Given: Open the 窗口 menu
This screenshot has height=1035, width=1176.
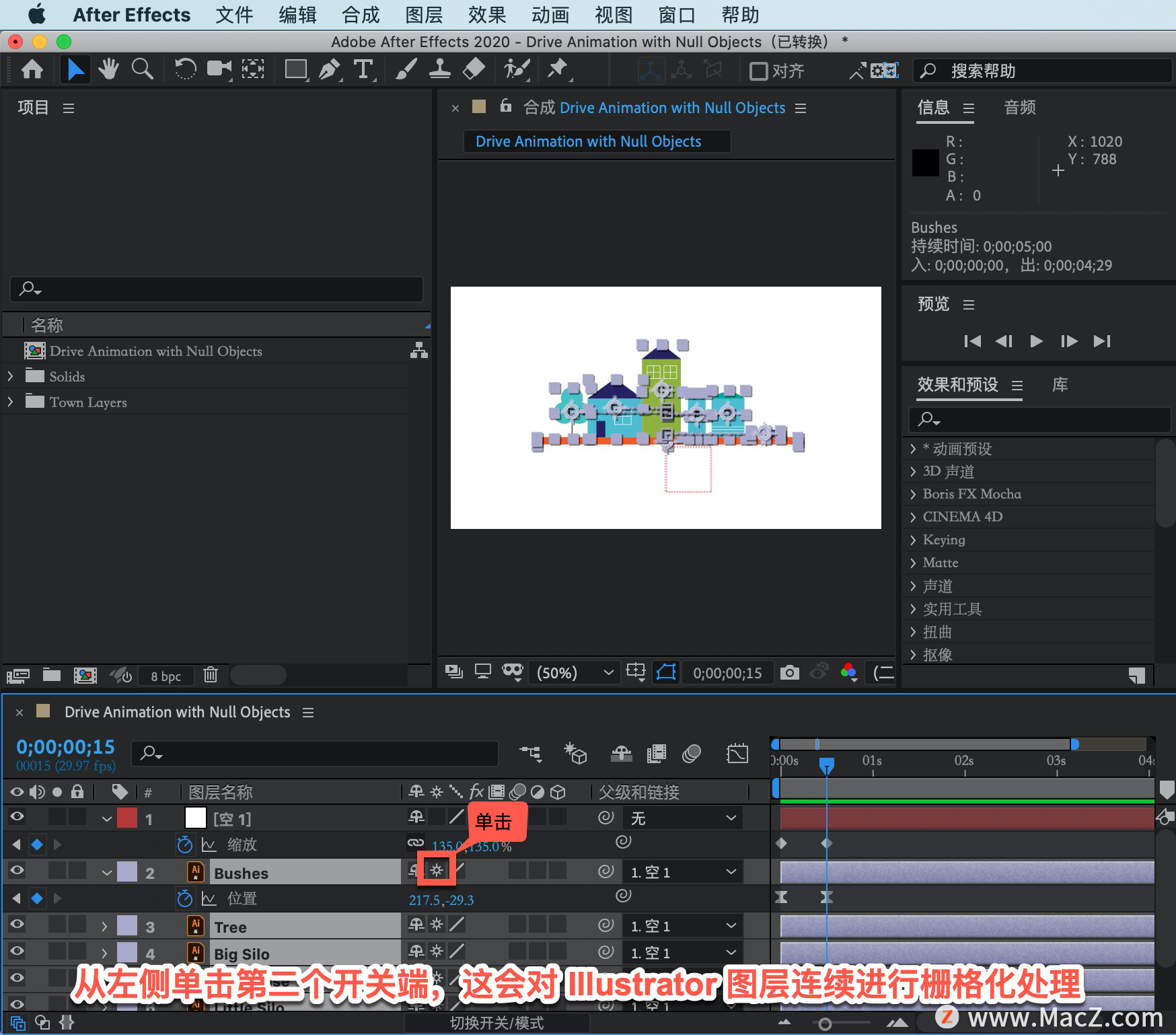Looking at the screenshot, I should (x=677, y=15).
